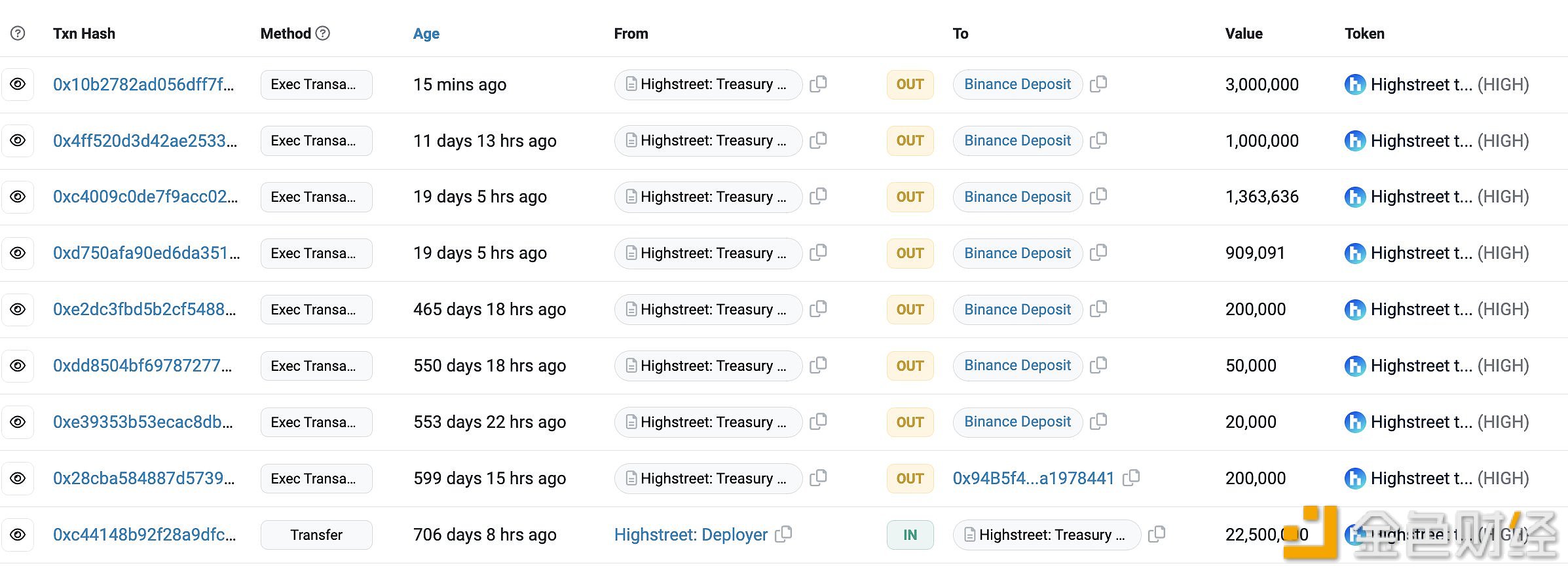Viewport: 1568px width, 570px height.
Task: Click the question mark icon before Txn Hash
Action: [x=18, y=33]
